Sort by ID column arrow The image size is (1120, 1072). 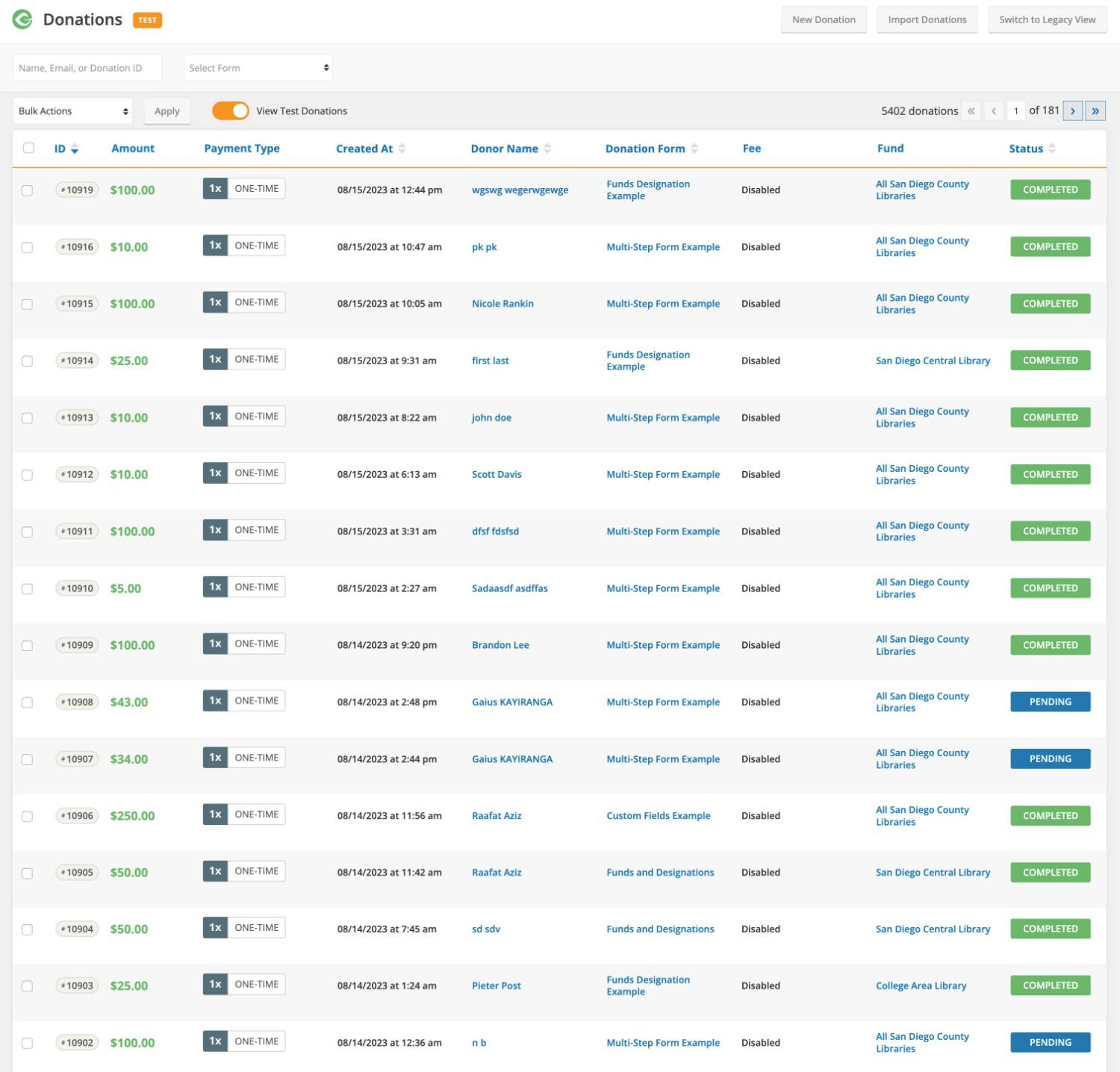pyautogui.click(x=75, y=149)
